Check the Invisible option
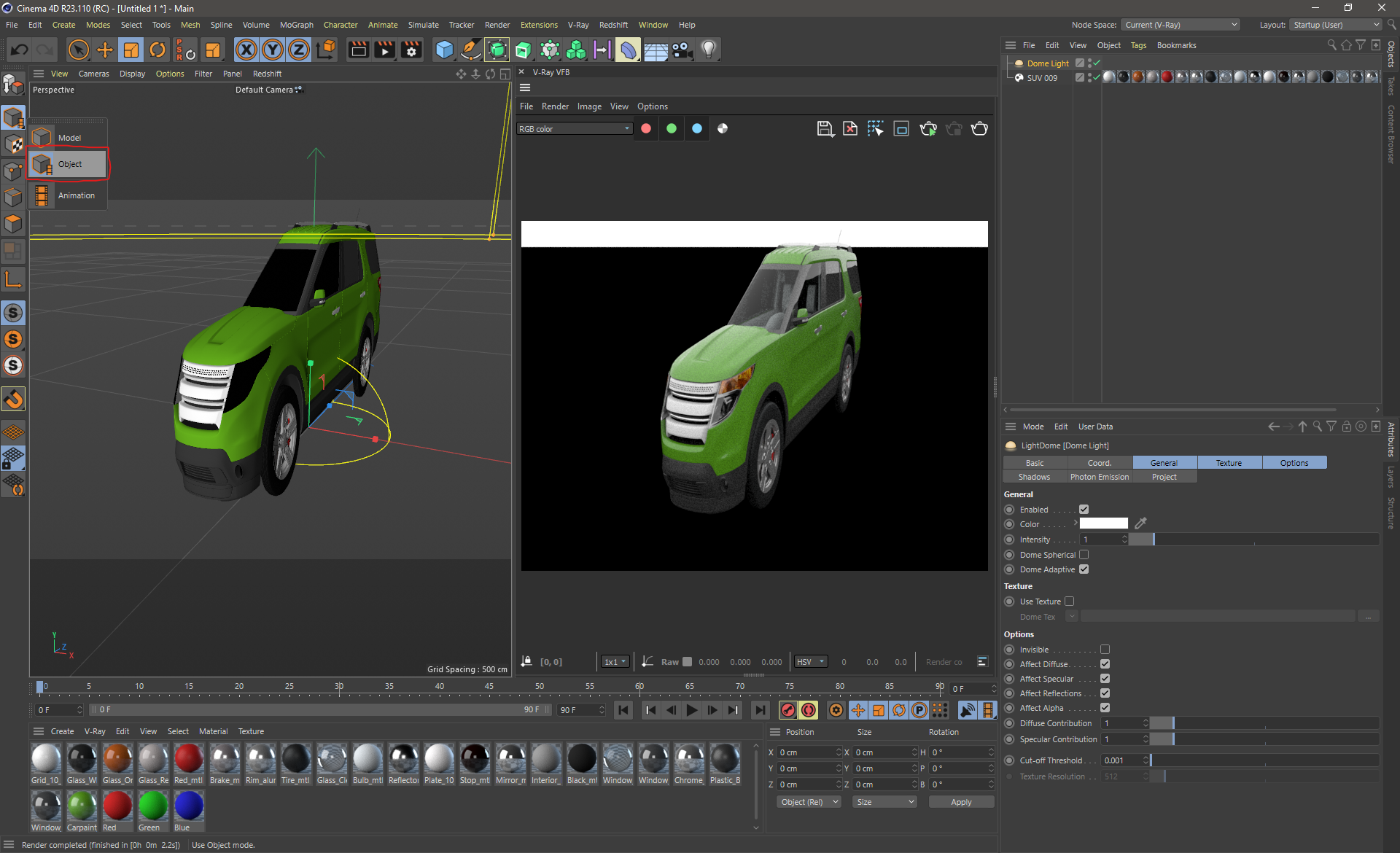Image resolution: width=1400 pixels, height=853 pixels. [1105, 650]
